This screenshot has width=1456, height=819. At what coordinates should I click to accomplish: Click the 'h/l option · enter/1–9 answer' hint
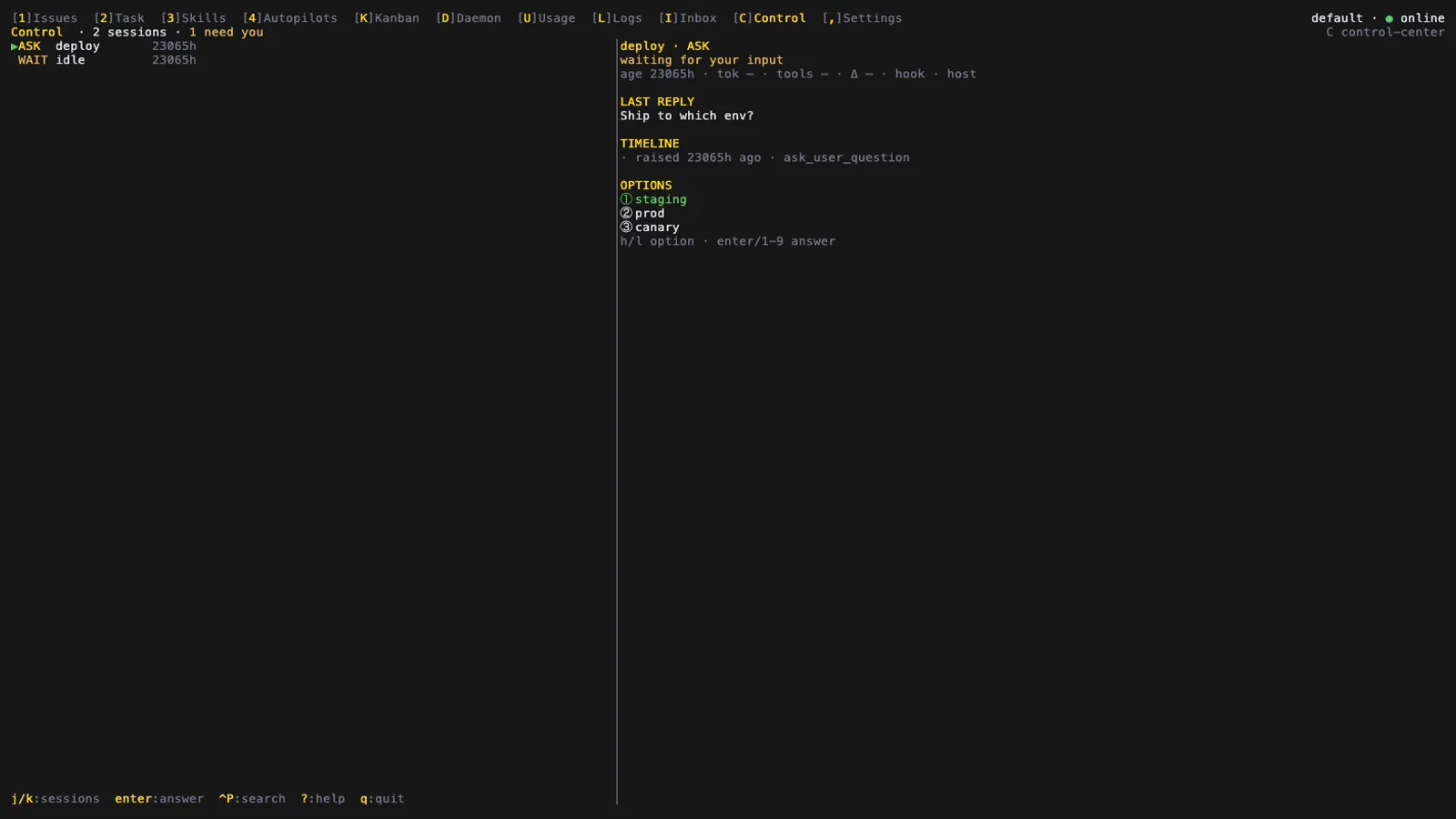point(728,241)
